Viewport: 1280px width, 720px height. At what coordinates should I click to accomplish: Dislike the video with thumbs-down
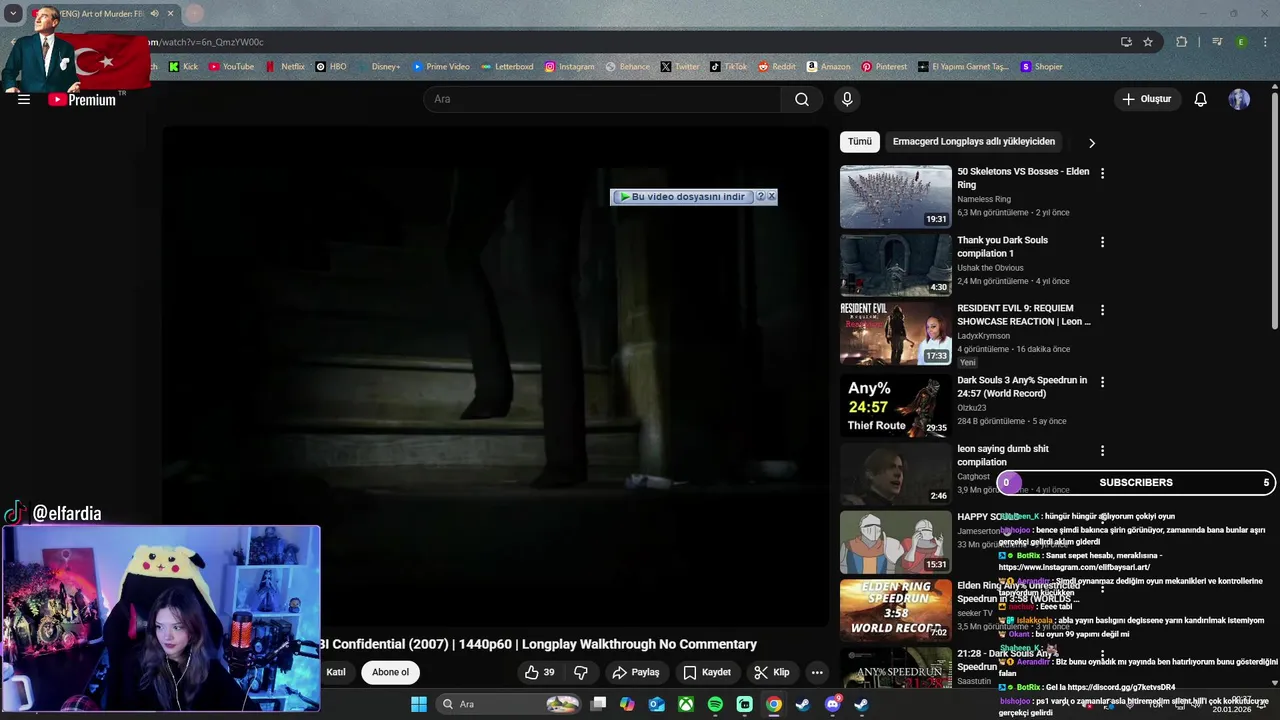[x=581, y=672]
